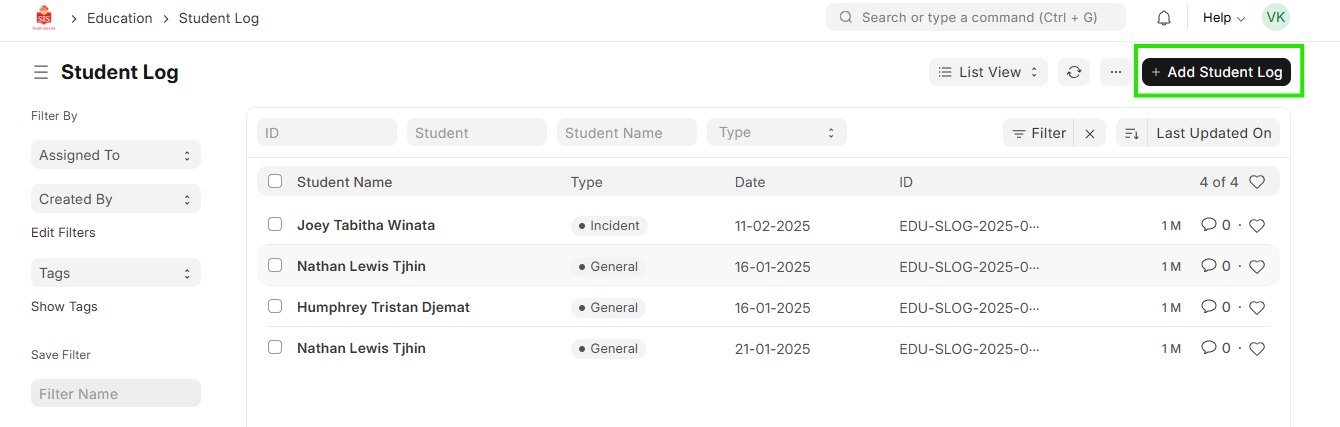Image resolution: width=1340 pixels, height=427 pixels.
Task: Tick the Humphrey Tristan Djemat checkbox
Action: click(275, 307)
